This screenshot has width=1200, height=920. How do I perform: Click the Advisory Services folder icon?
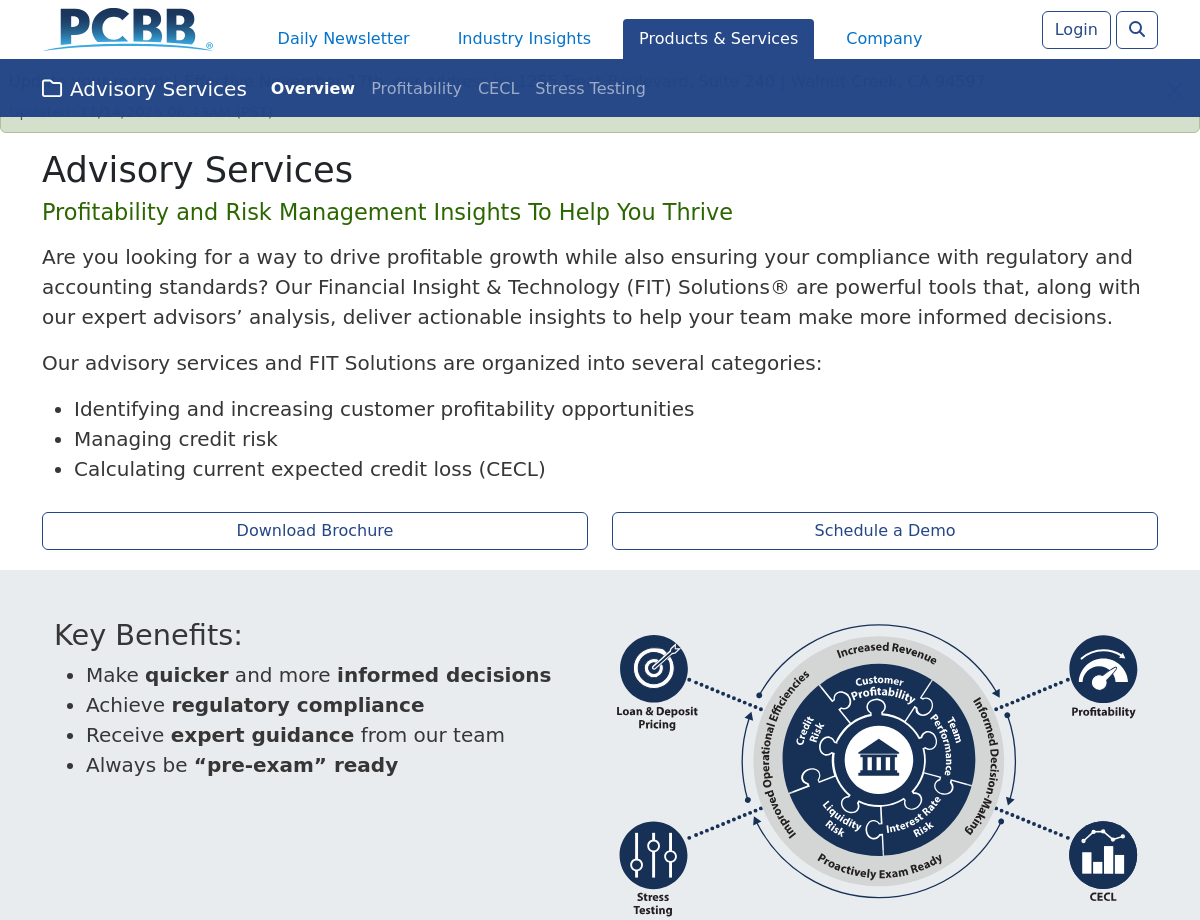tap(52, 89)
